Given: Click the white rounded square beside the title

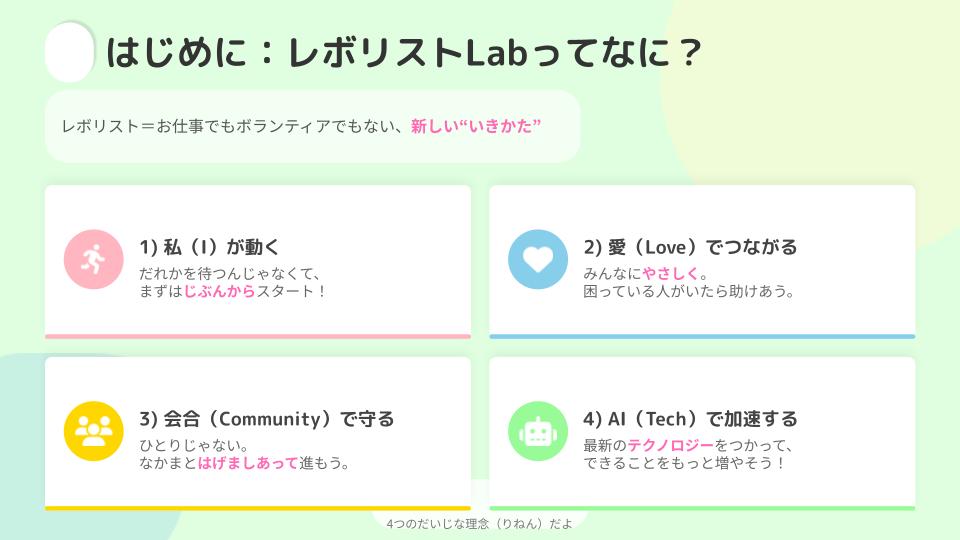Looking at the screenshot, I should pos(70,53).
